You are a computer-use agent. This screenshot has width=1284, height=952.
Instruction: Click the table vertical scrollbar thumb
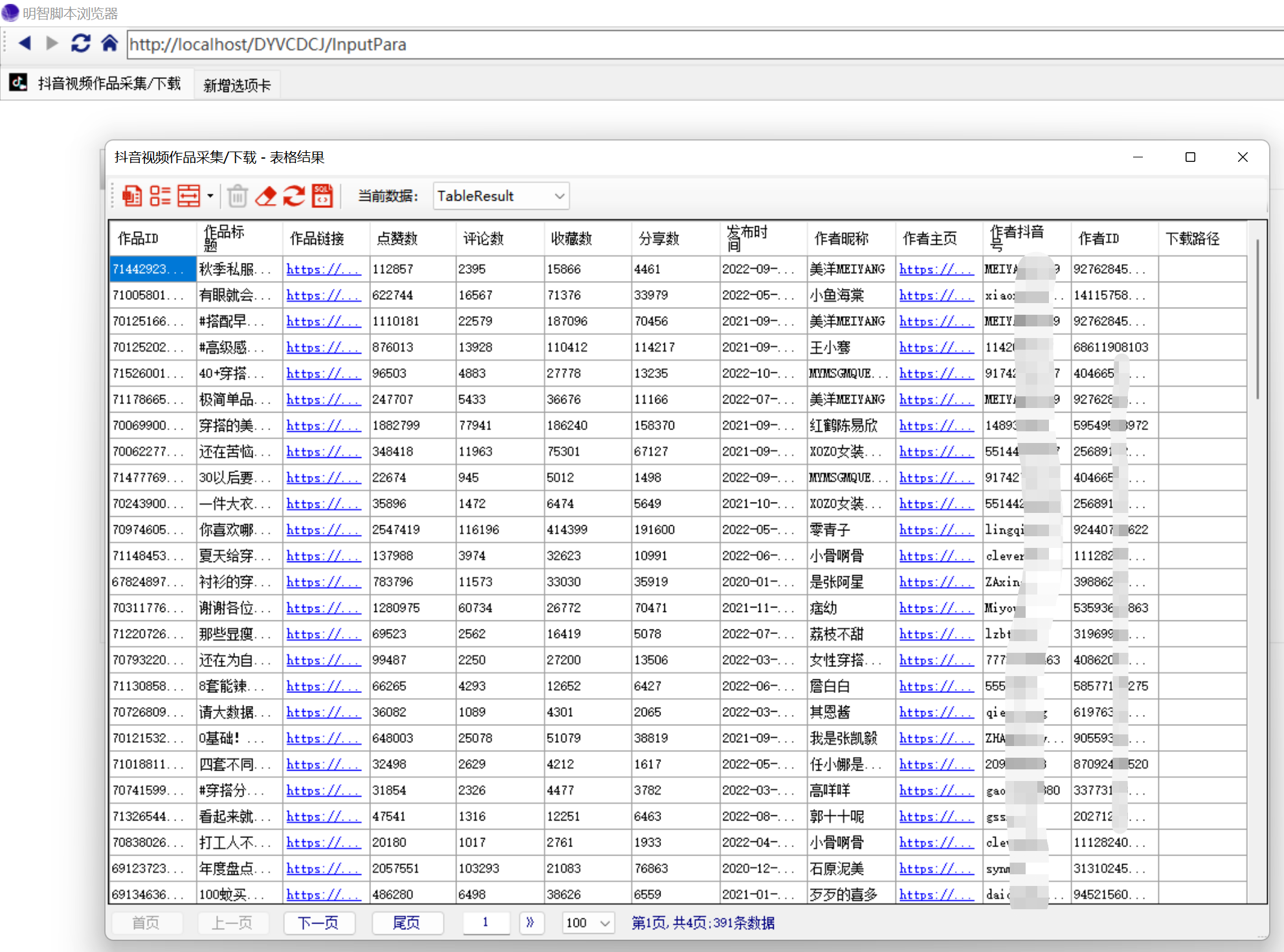1257,319
